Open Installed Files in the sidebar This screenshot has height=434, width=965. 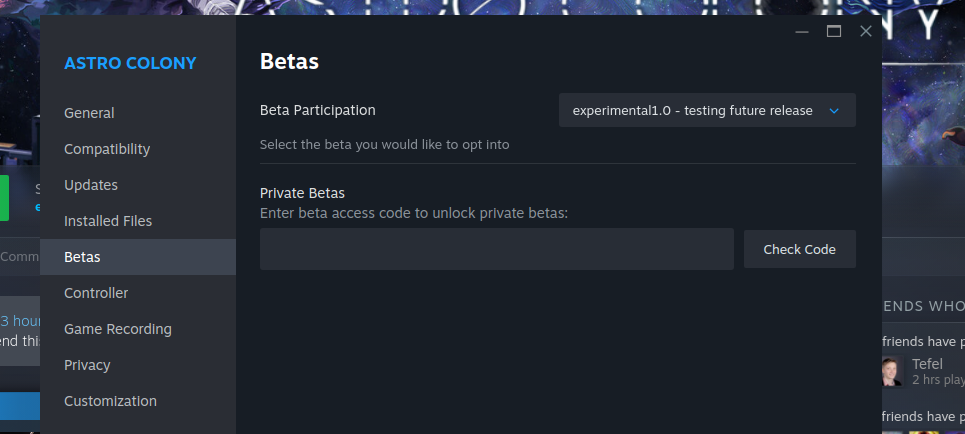pyautogui.click(x=108, y=221)
